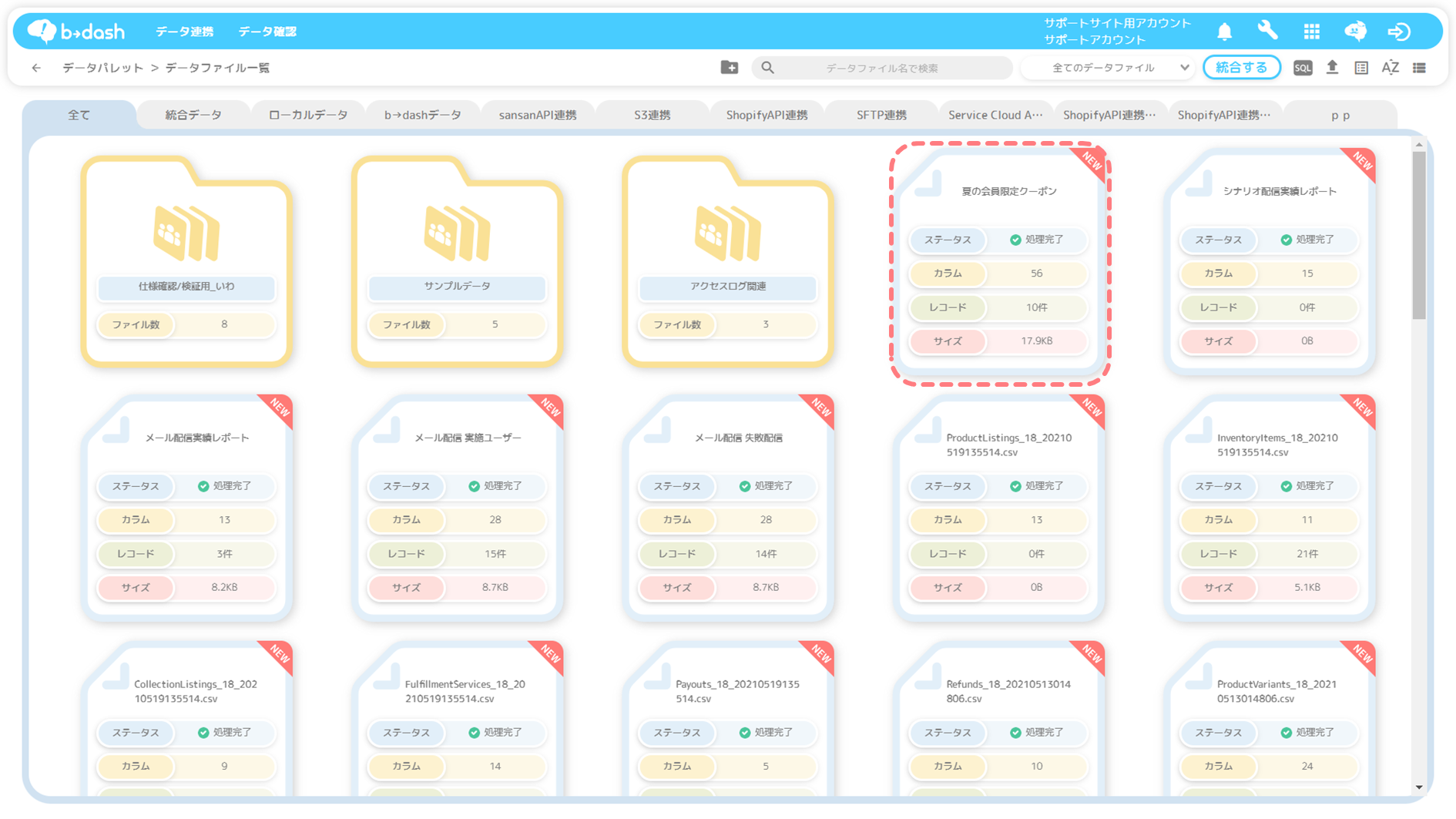Switch to list view icon
The image size is (1456, 819).
tap(1419, 68)
